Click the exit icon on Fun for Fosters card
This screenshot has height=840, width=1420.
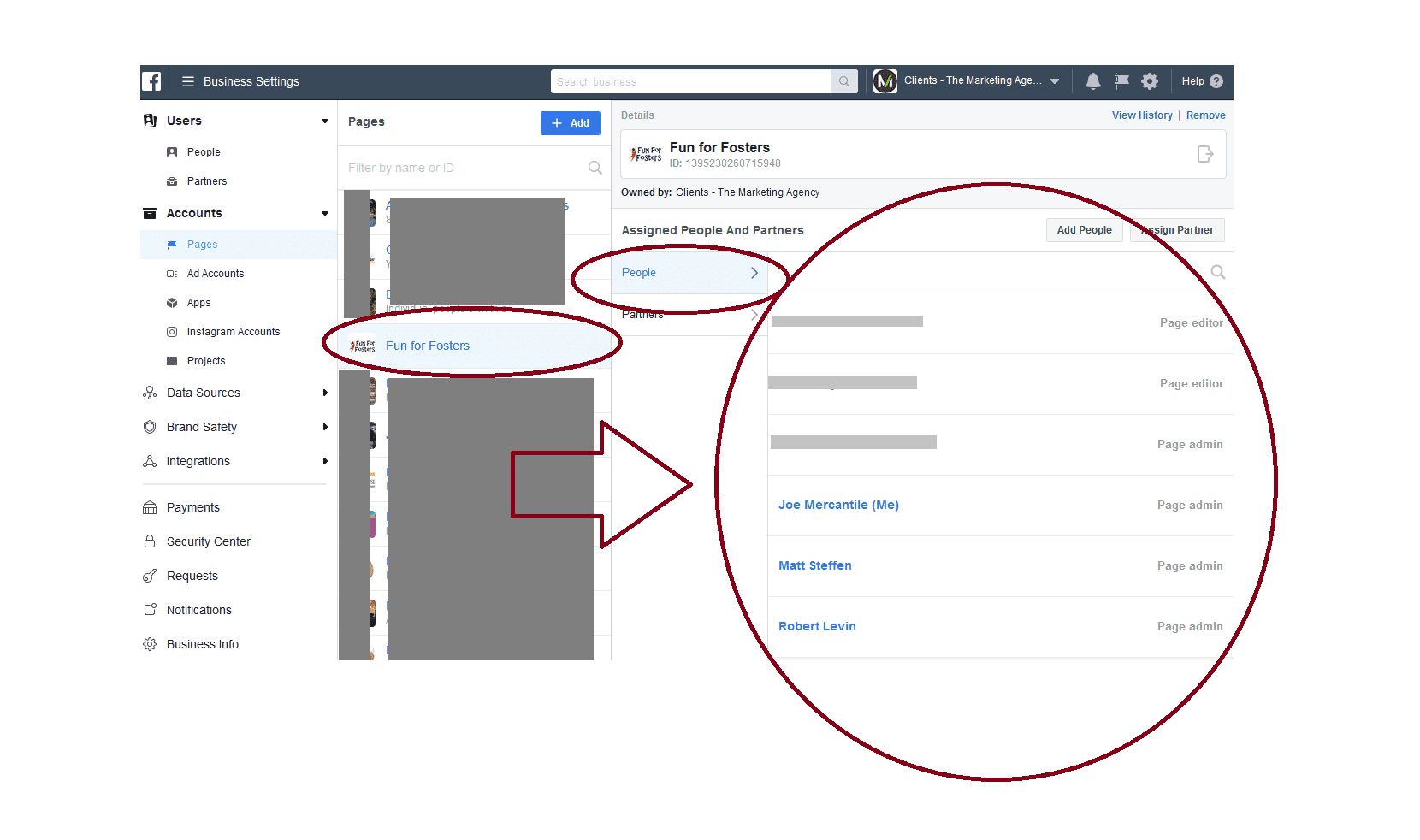tap(1204, 154)
